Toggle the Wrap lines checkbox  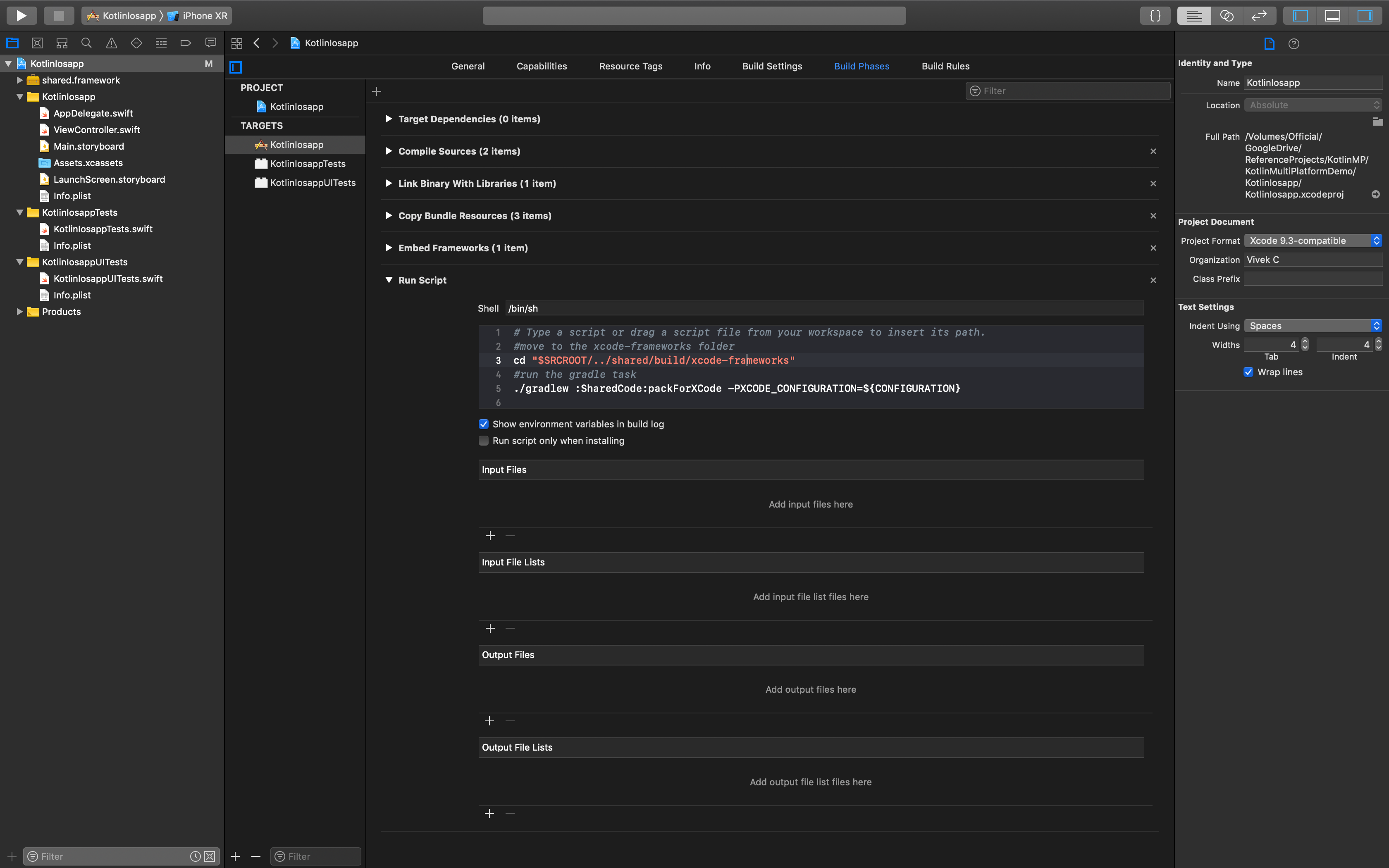[x=1248, y=372]
